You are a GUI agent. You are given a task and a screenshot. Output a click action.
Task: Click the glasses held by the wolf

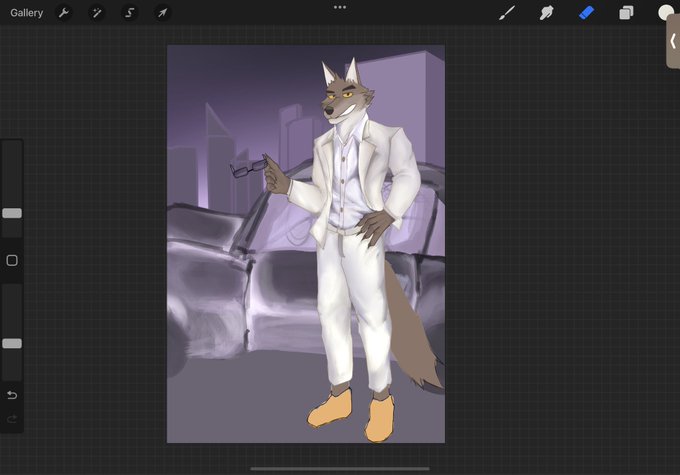coord(248,169)
